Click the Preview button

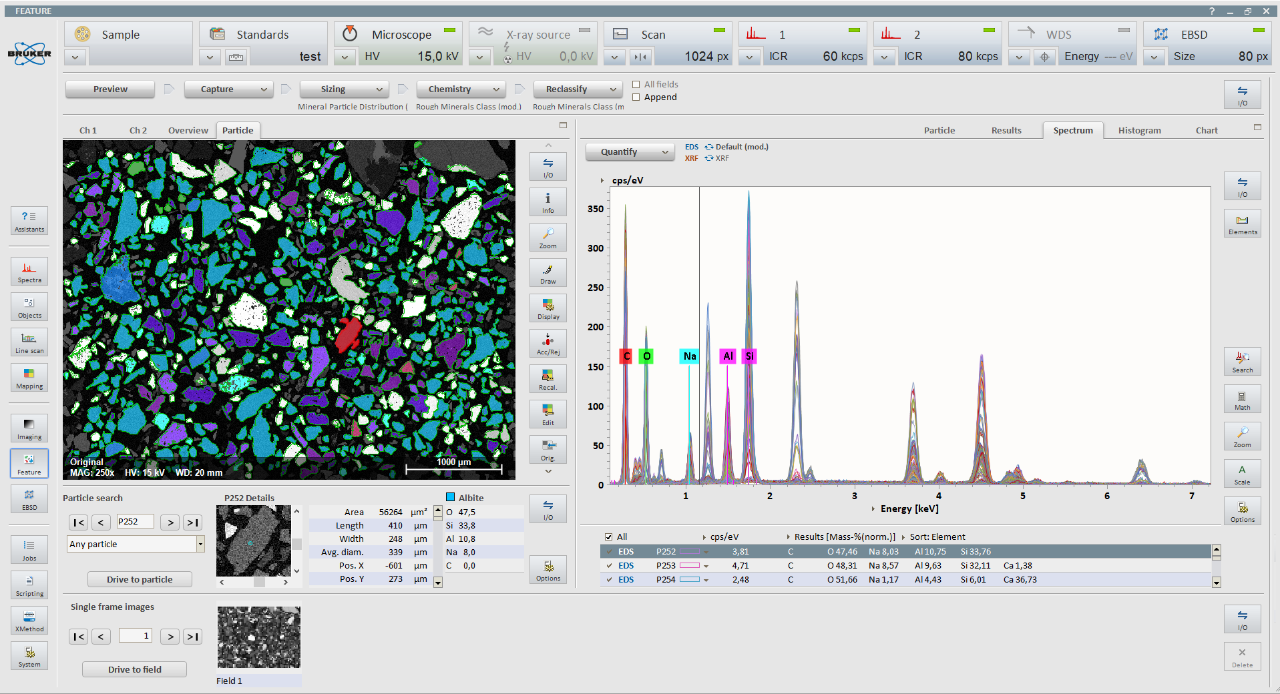coord(108,88)
